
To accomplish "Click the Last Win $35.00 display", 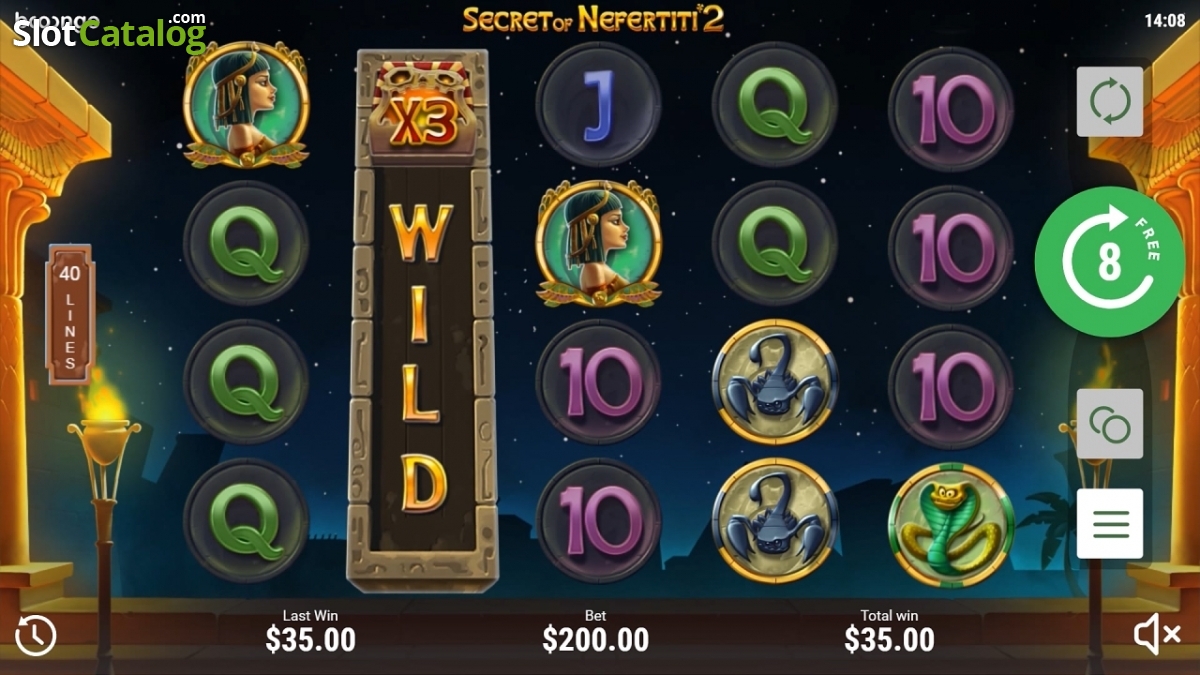I will coord(310,631).
